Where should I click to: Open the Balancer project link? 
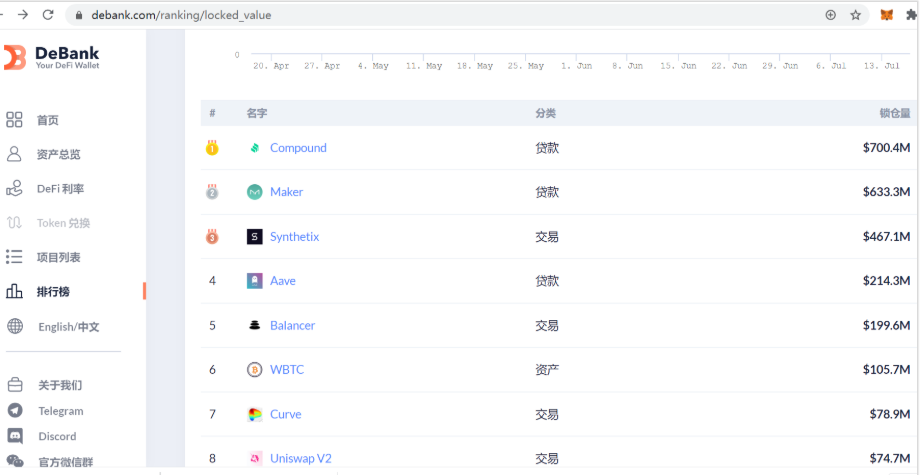292,325
